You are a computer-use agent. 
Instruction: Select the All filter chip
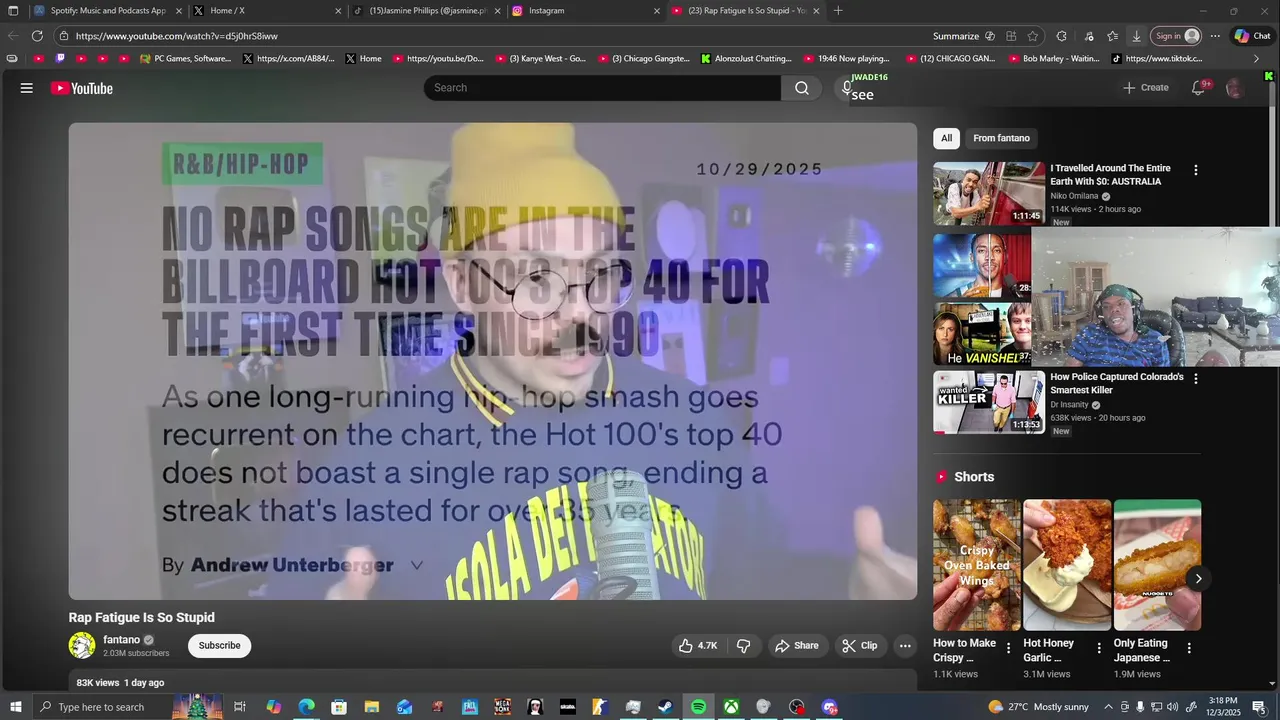pos(946,138)
